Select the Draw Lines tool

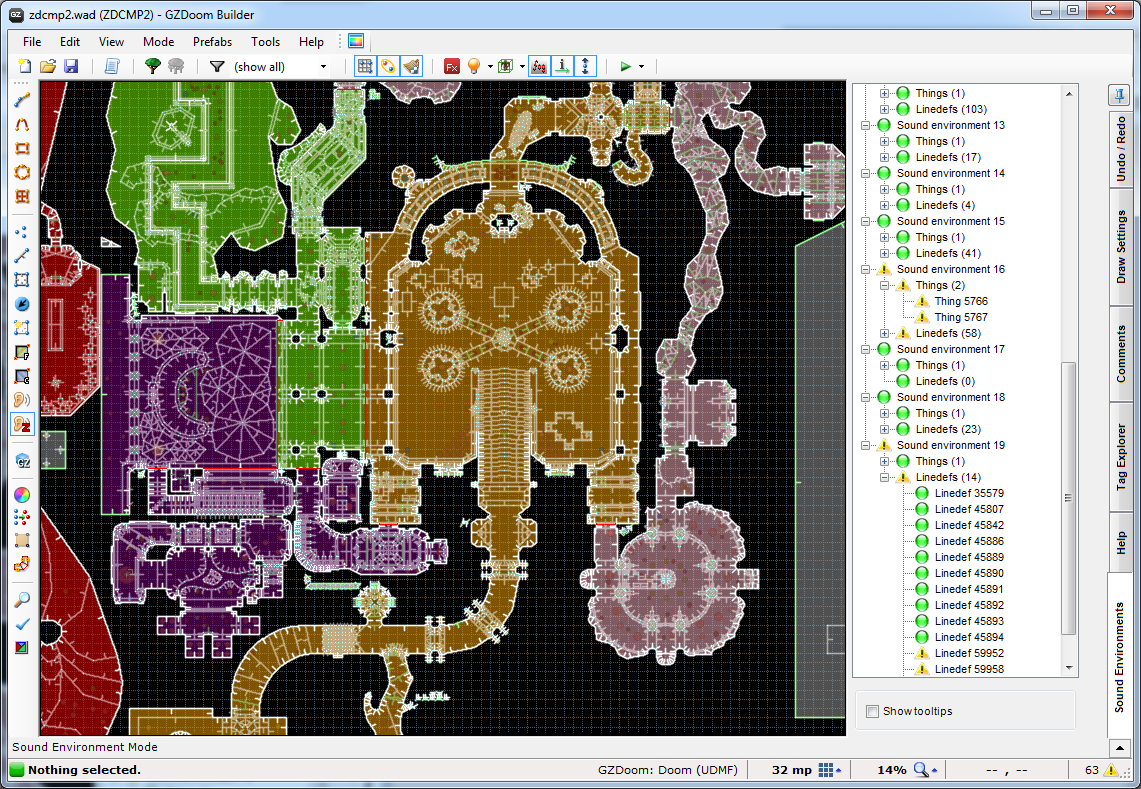pos(22,100)
